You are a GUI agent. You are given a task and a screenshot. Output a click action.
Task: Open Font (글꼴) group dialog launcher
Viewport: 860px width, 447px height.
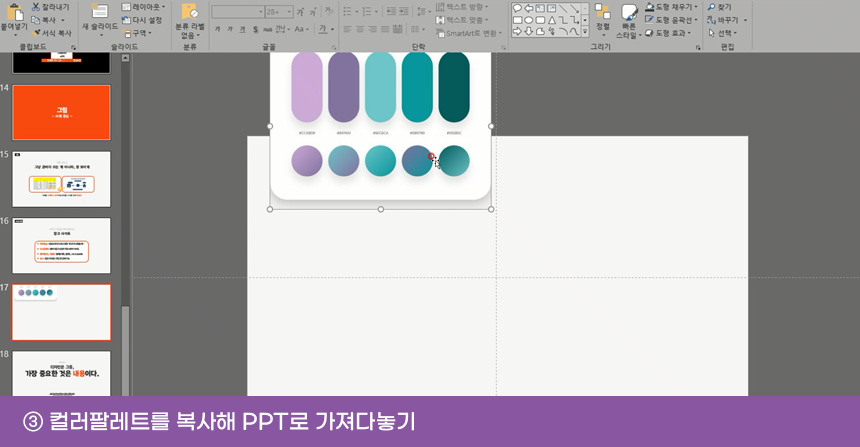click(333, 48)
